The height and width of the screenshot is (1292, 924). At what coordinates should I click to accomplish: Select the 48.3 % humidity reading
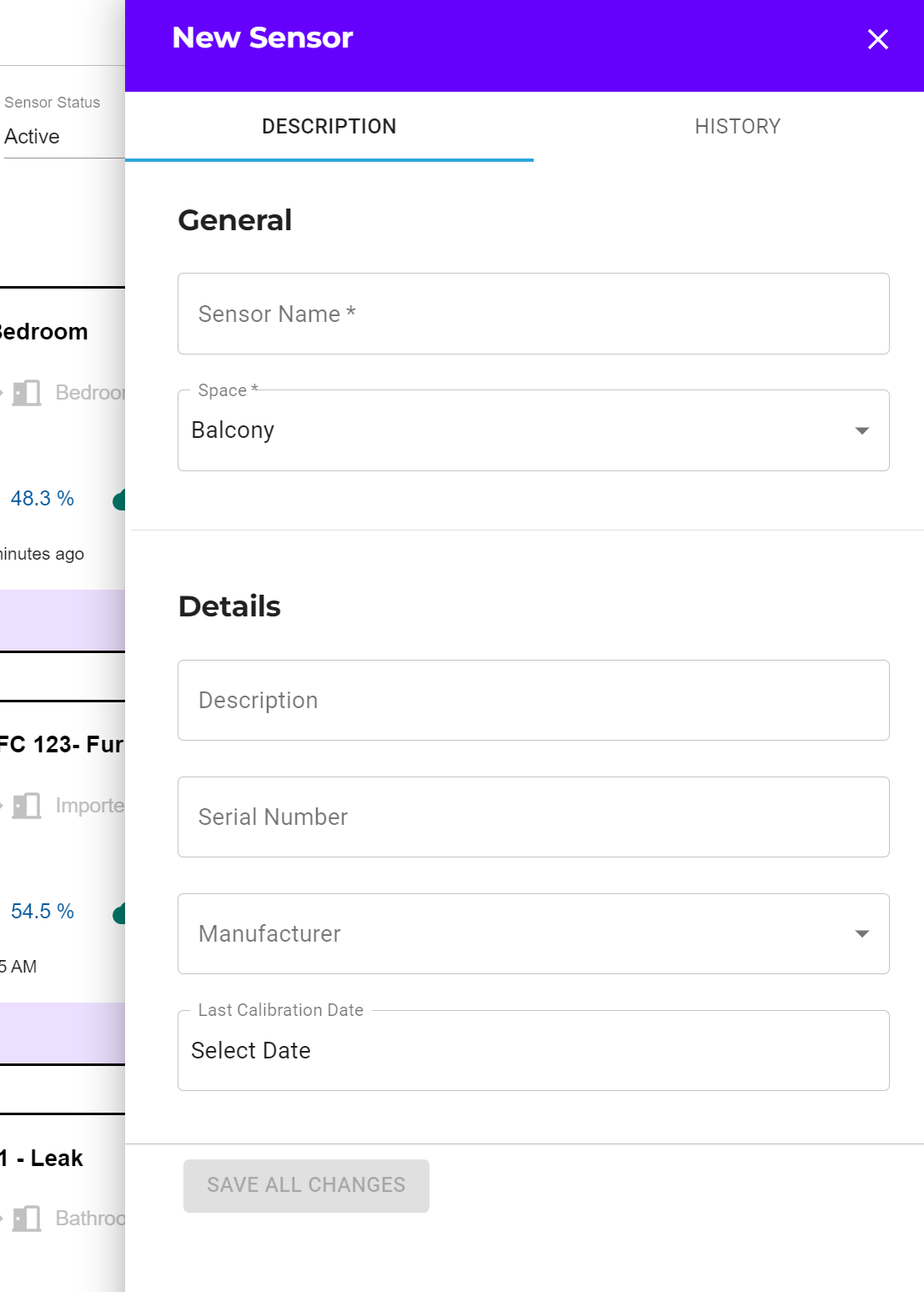pyautogui.click(x=43, y=499)
